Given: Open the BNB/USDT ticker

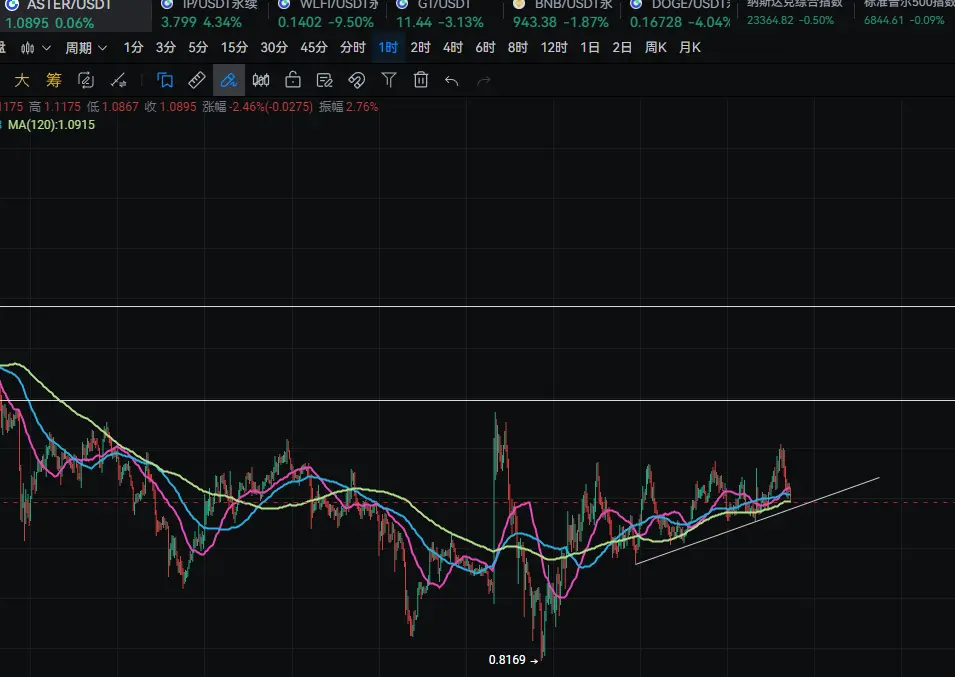Looking at the screenshot, I should tap(561, 14).
